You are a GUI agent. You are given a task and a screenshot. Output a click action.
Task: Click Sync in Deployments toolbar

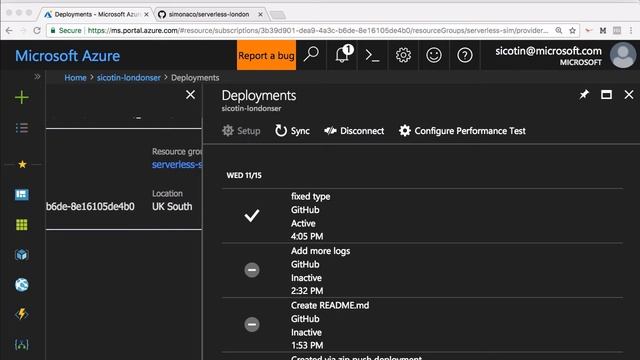[x=292, y=131]
